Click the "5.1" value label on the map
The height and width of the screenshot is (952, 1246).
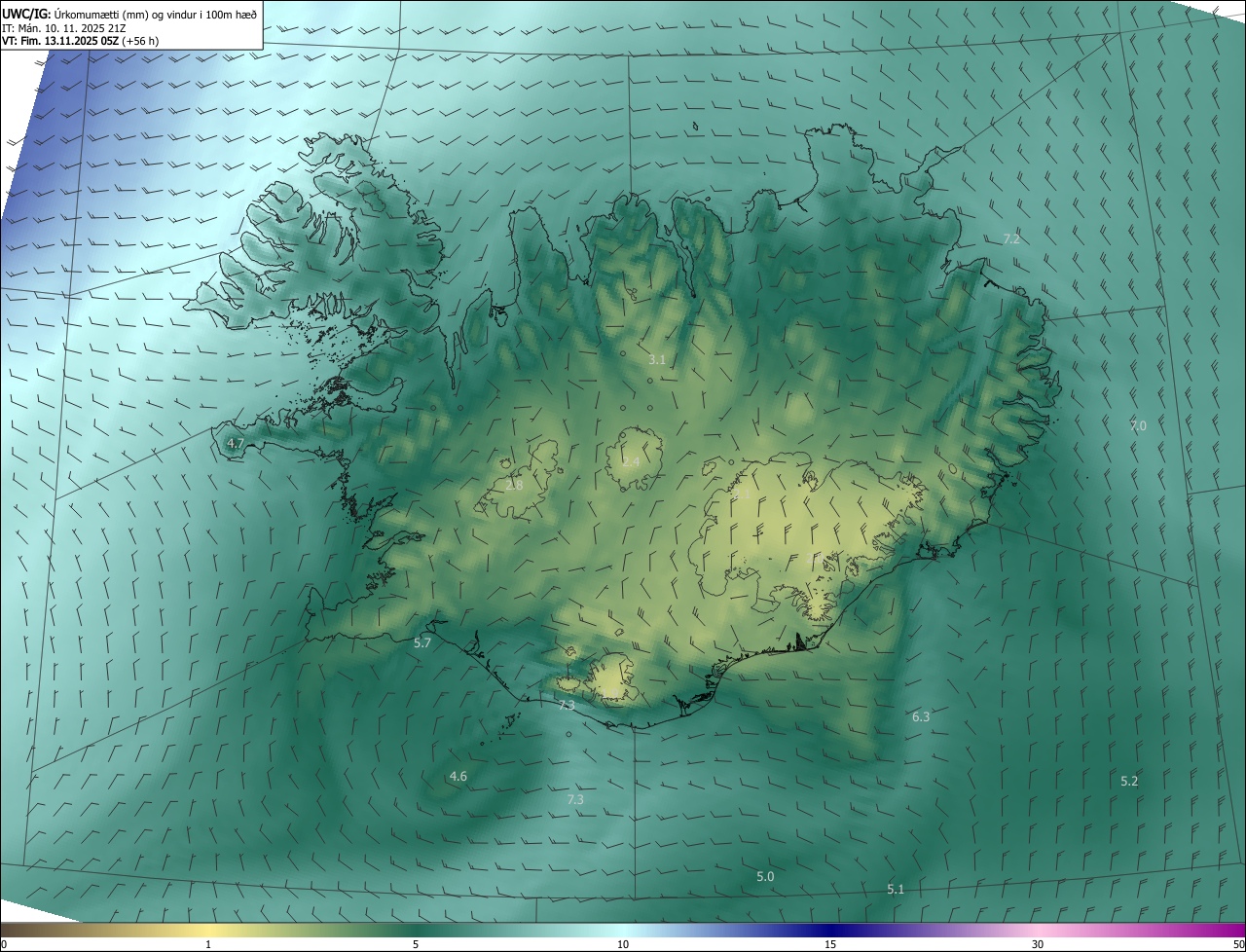coord(896,889)
